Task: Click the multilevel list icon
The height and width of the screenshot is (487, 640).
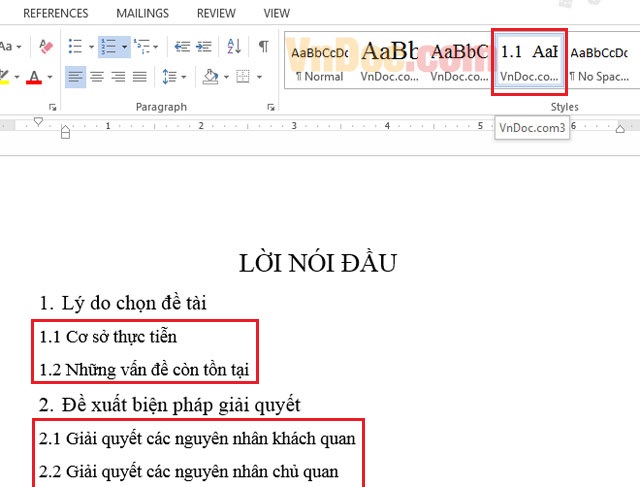Action: tap(143, 47)
